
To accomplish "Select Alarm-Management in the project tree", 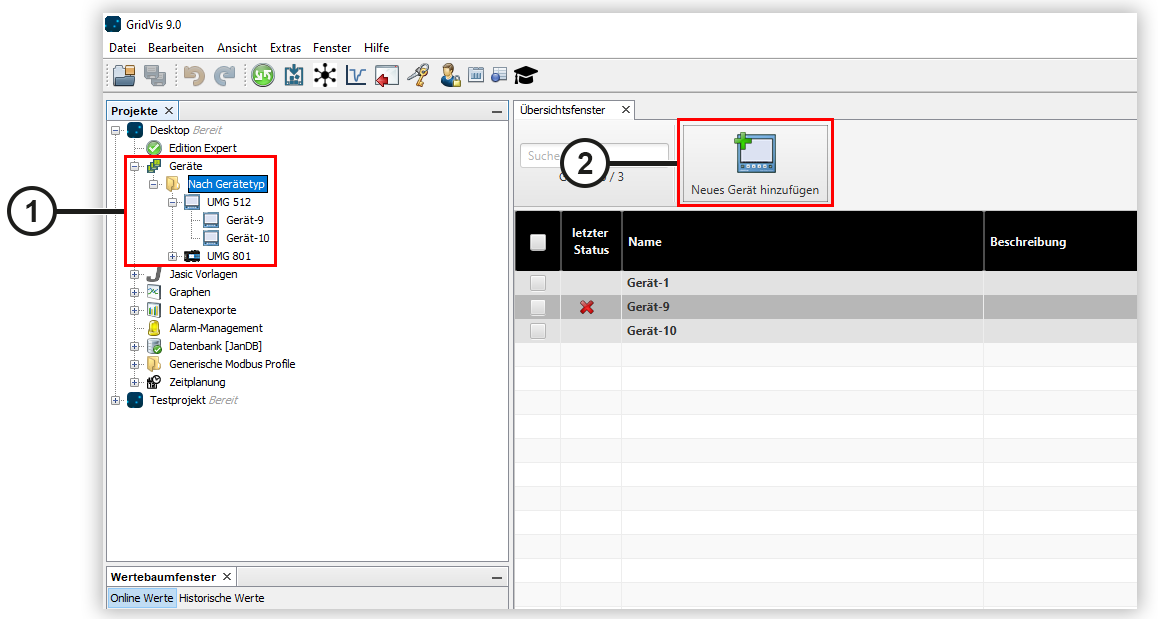I will point(215,328).
